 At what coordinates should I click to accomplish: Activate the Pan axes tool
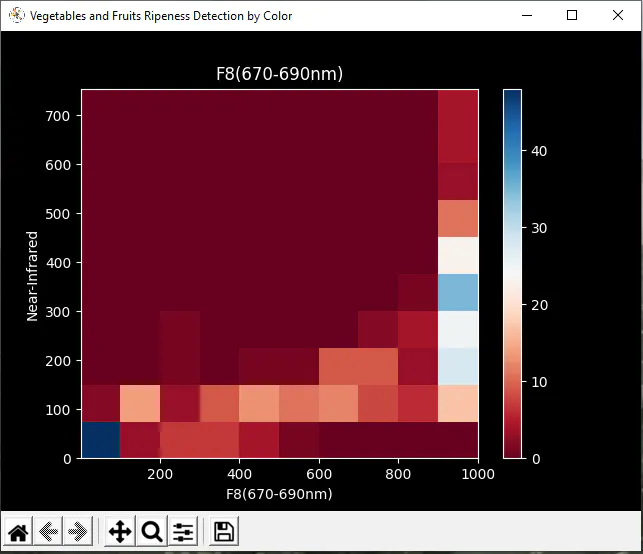120,532
